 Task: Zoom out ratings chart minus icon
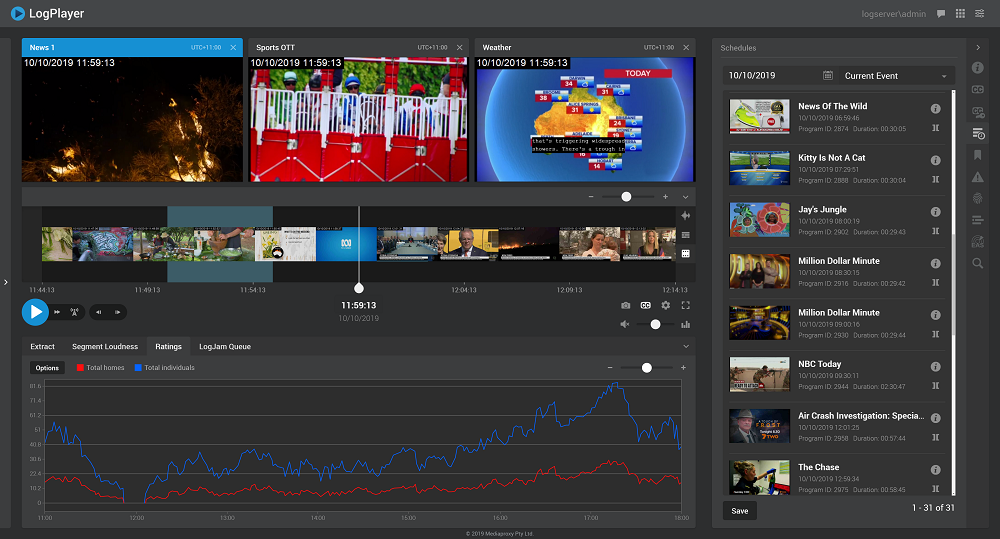click(610, 367)
